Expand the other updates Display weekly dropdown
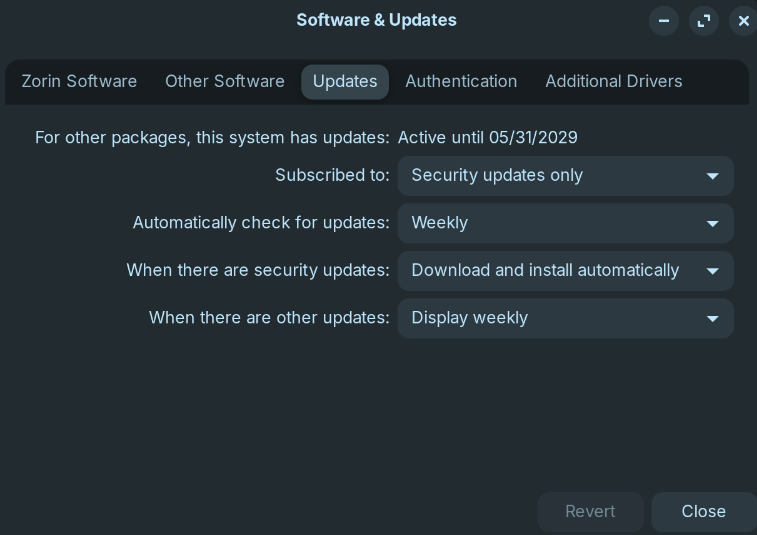Viewport: 757px width, 535px height. [565, 318]
